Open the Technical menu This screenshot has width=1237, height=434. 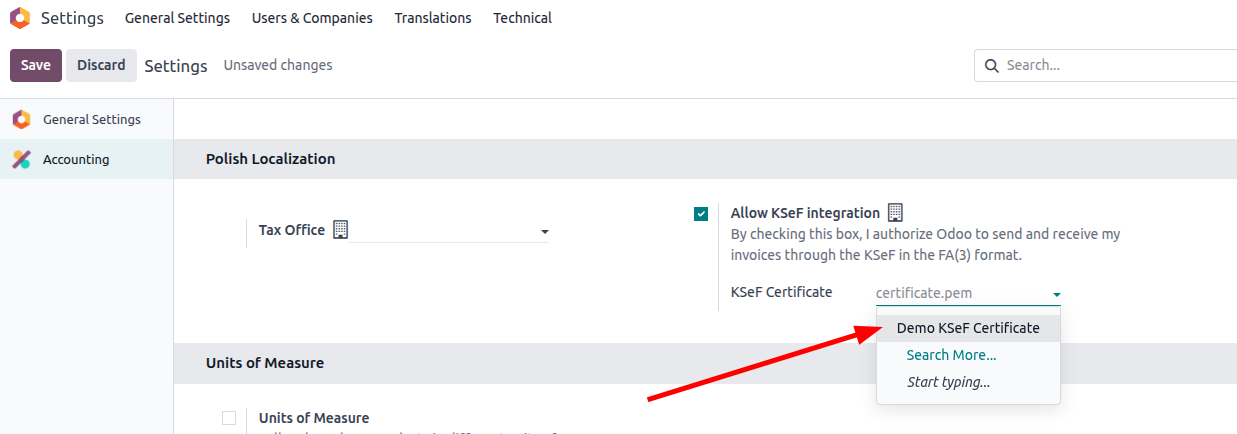(522, 18)
